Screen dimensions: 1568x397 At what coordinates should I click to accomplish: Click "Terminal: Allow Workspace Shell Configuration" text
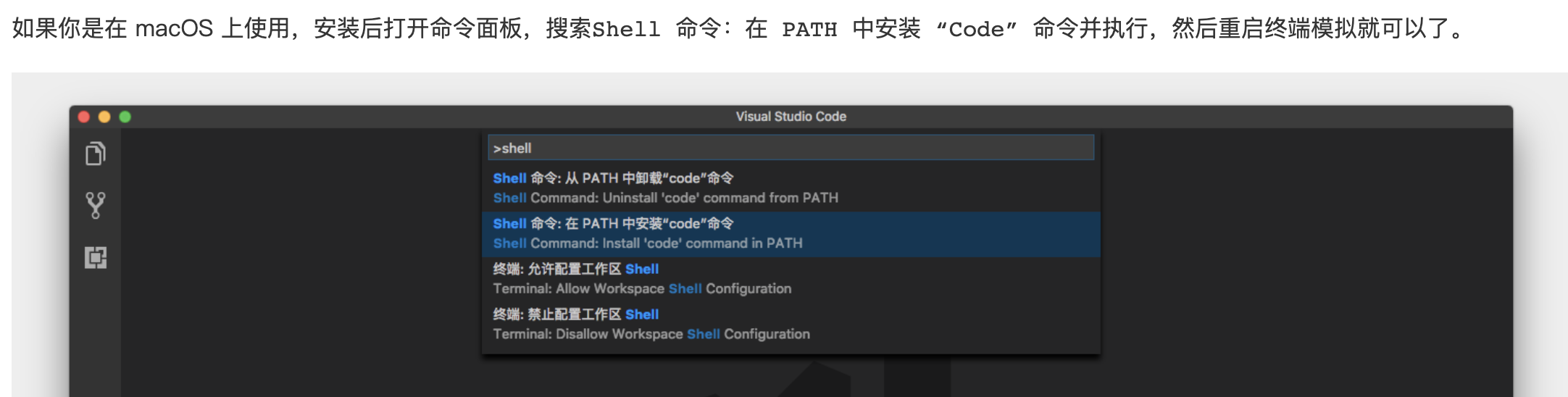coord(642,288)
